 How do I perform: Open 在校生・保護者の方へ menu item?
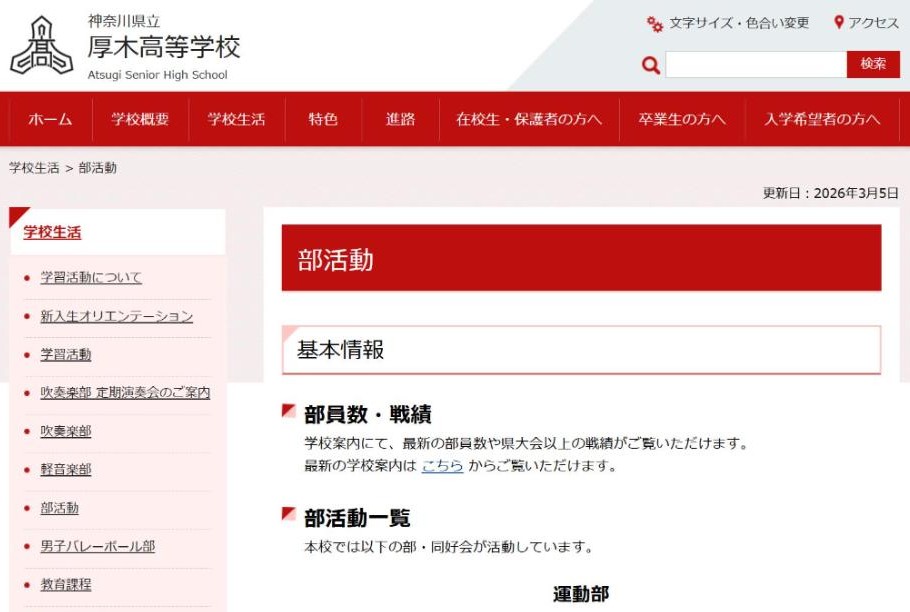click(529, 119)
